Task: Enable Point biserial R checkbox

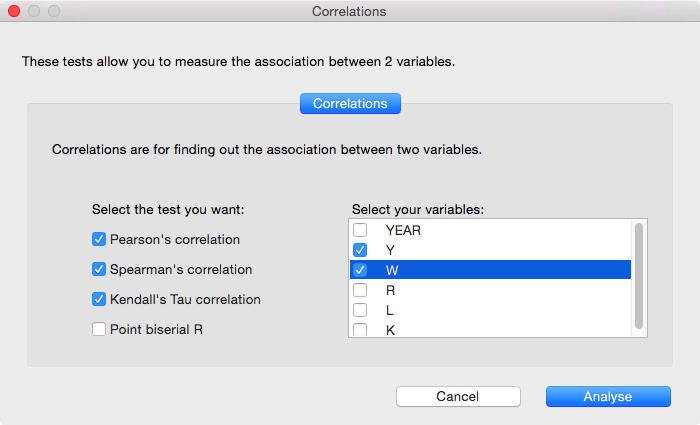Action: click(99, 329)
